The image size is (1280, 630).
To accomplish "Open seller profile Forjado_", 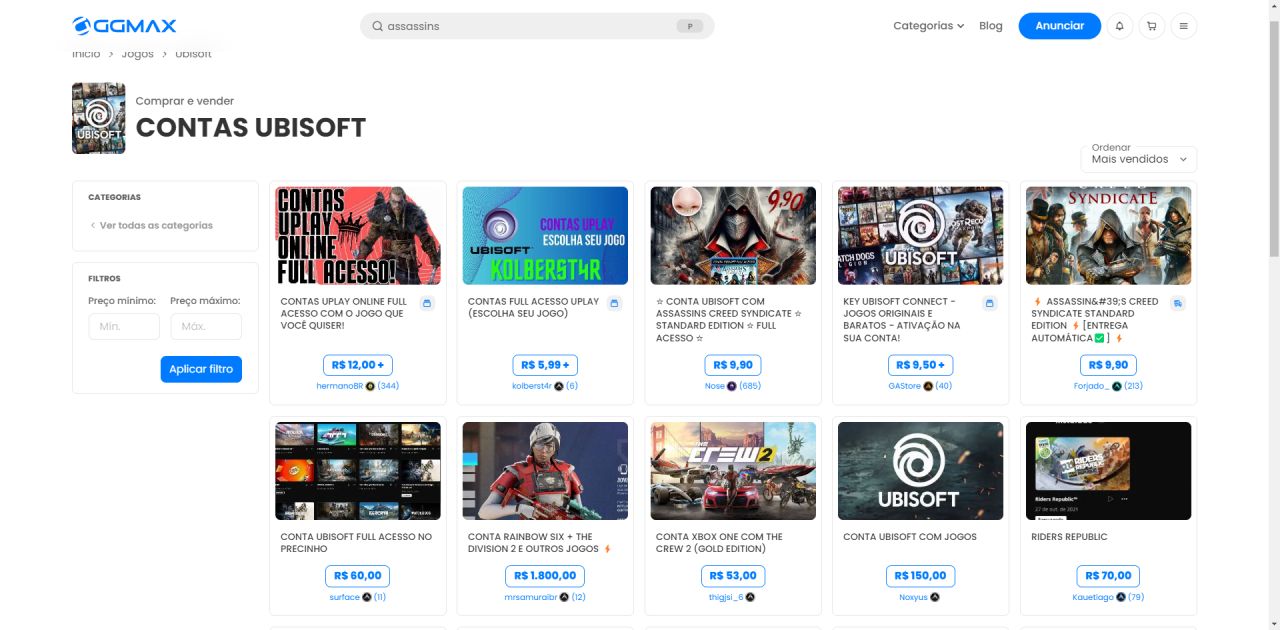I will (1091, 386).
